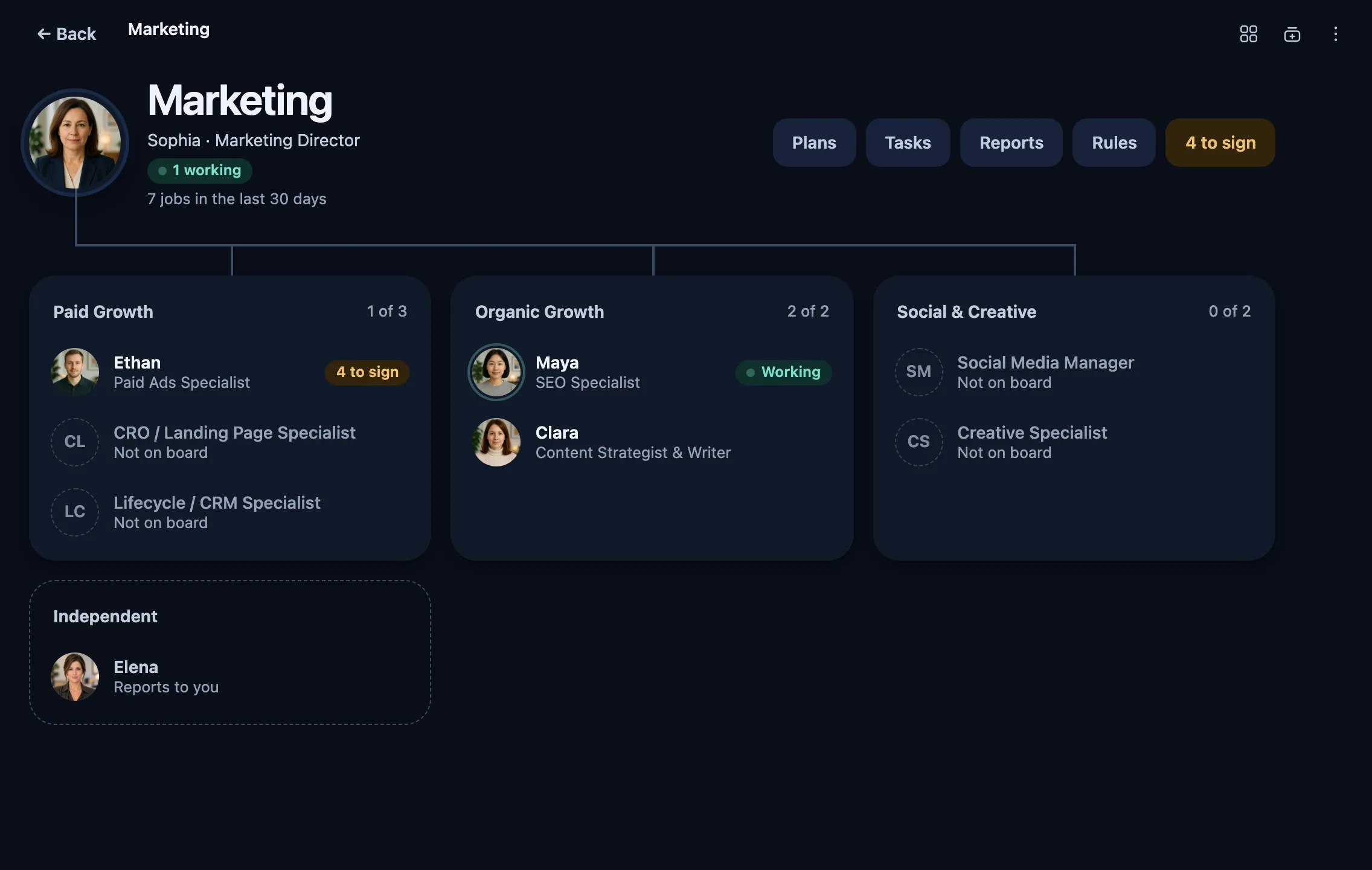Click Sophia's director profile photo

click(x=75, y=143)
